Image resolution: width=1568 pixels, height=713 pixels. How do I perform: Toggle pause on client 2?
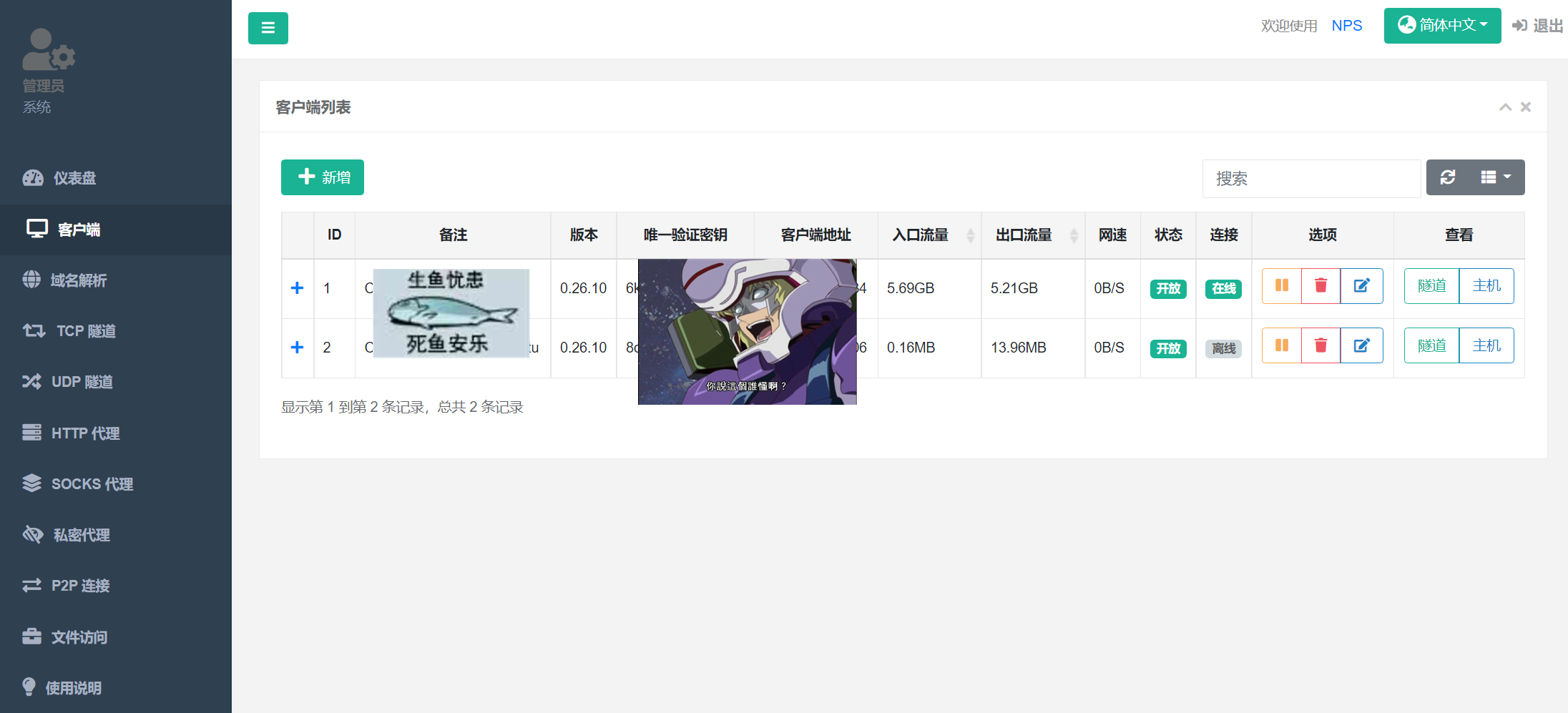point(1281,346)
